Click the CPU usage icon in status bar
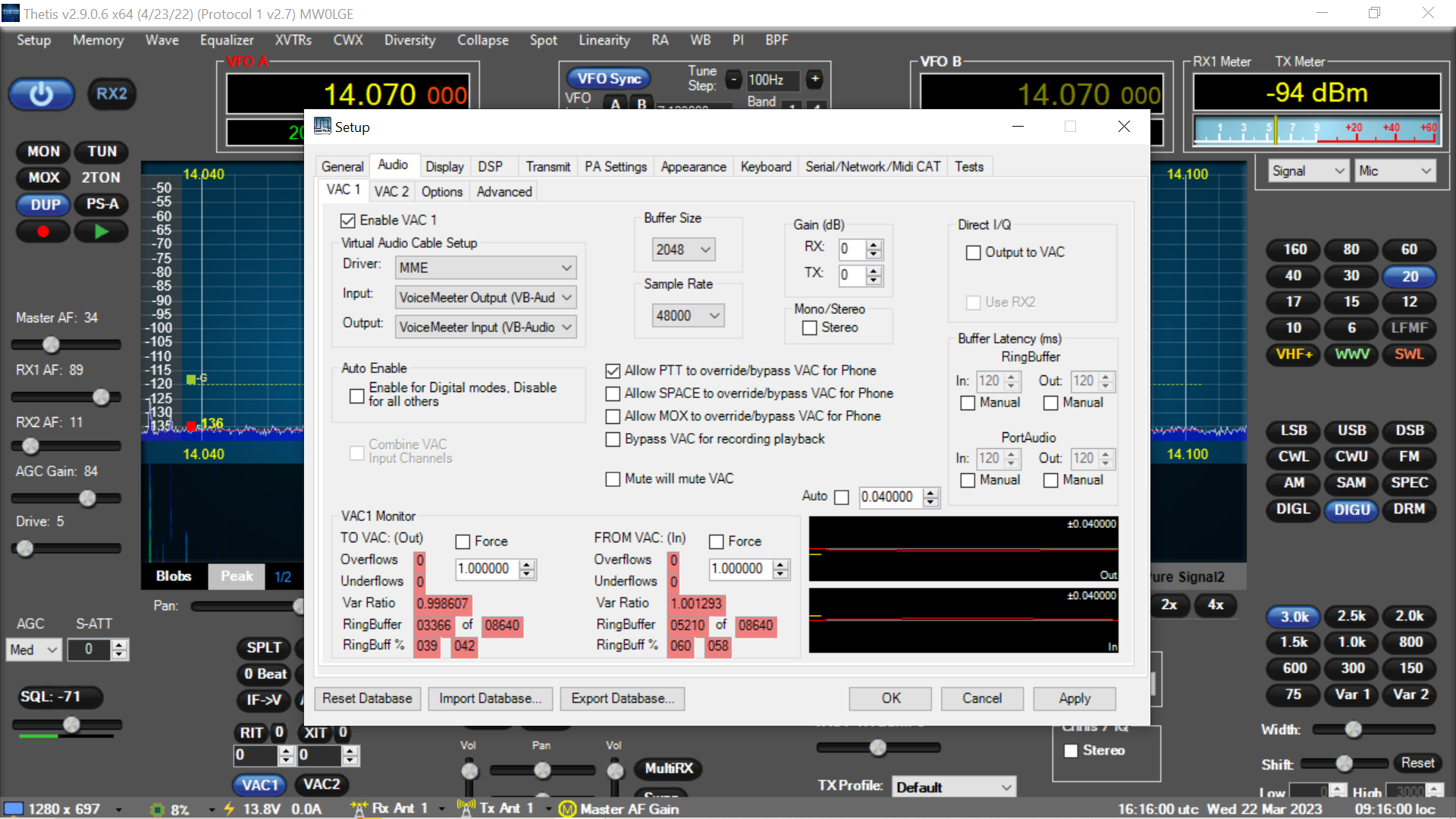1456x819 pixels. [x=158, y=809]
